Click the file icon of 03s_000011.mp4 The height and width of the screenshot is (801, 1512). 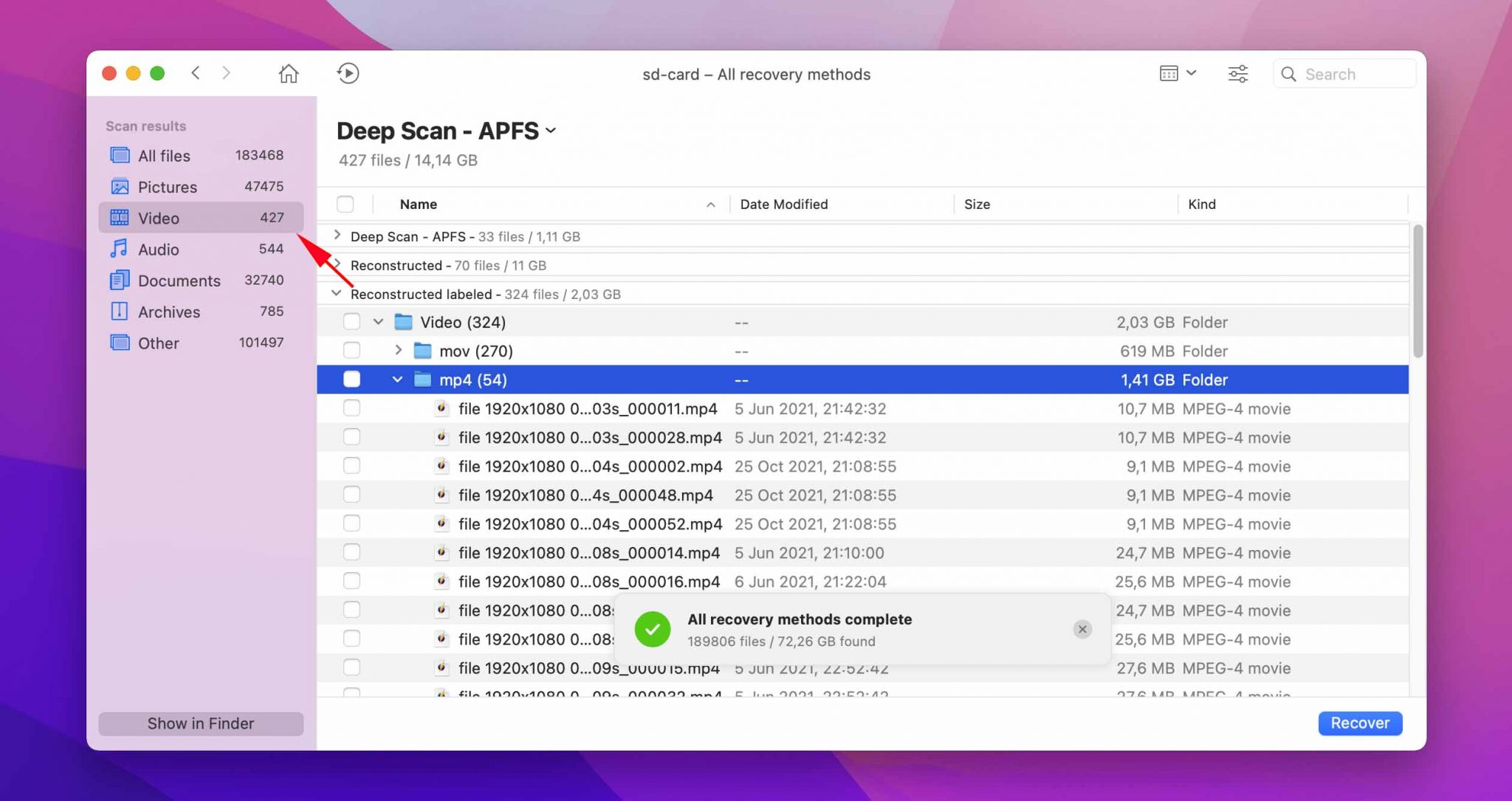[x=441, y=408]
